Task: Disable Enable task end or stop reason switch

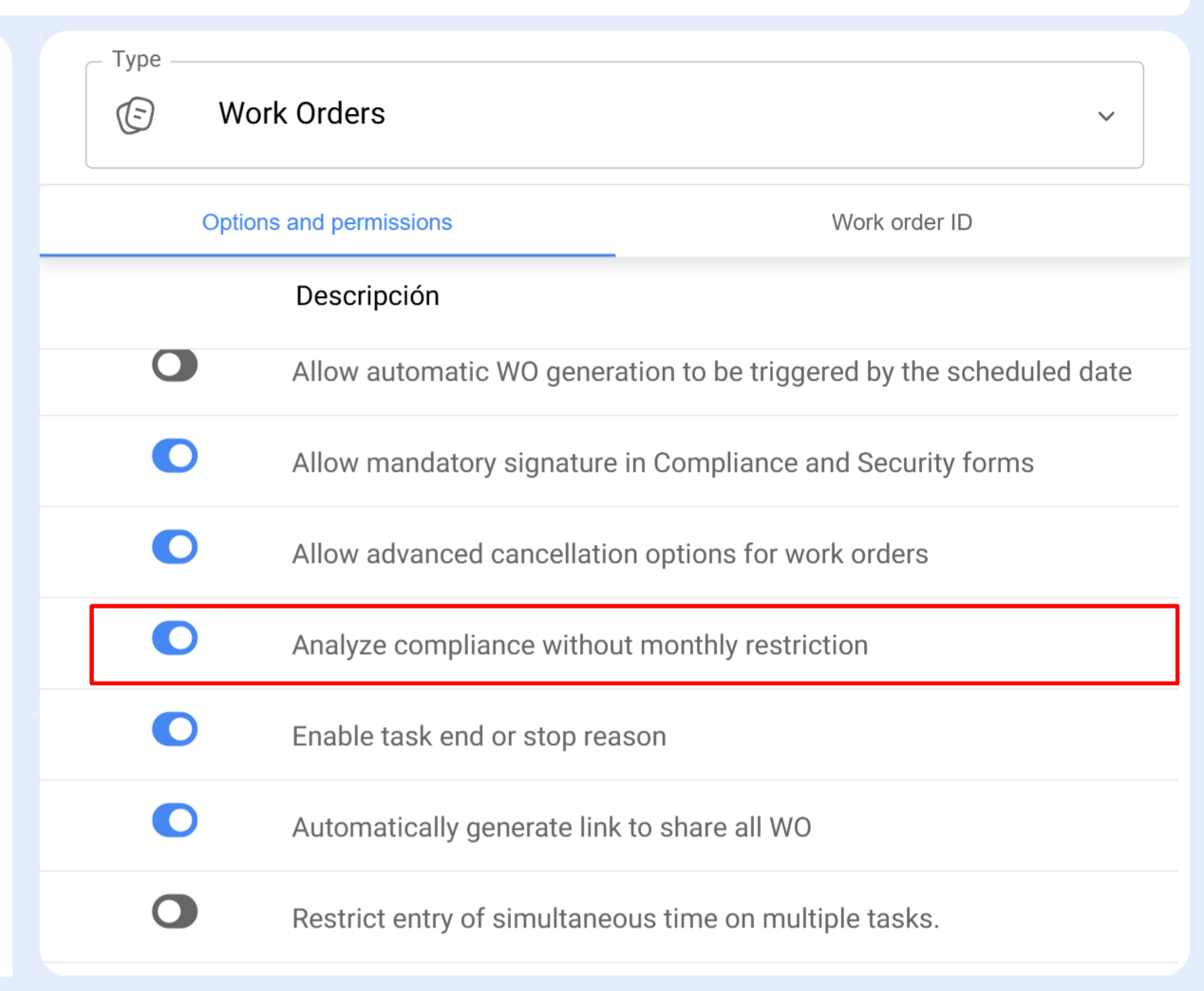Action: coord(175,730)
